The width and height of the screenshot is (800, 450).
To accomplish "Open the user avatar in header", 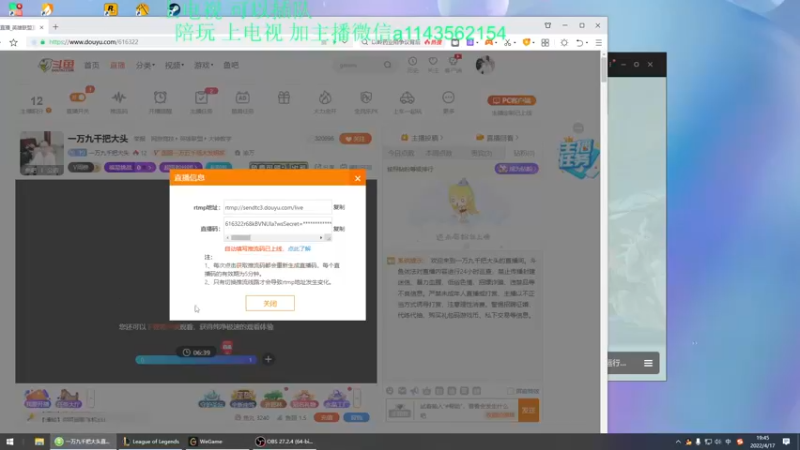I will tap(485, 65).
